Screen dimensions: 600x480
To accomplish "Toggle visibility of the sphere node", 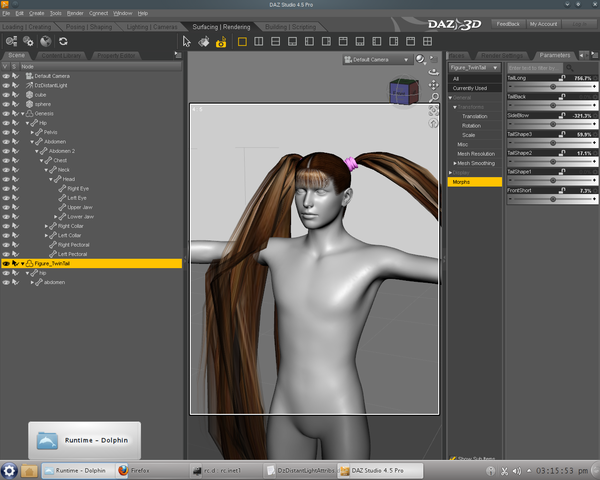I will pos(6,104).
